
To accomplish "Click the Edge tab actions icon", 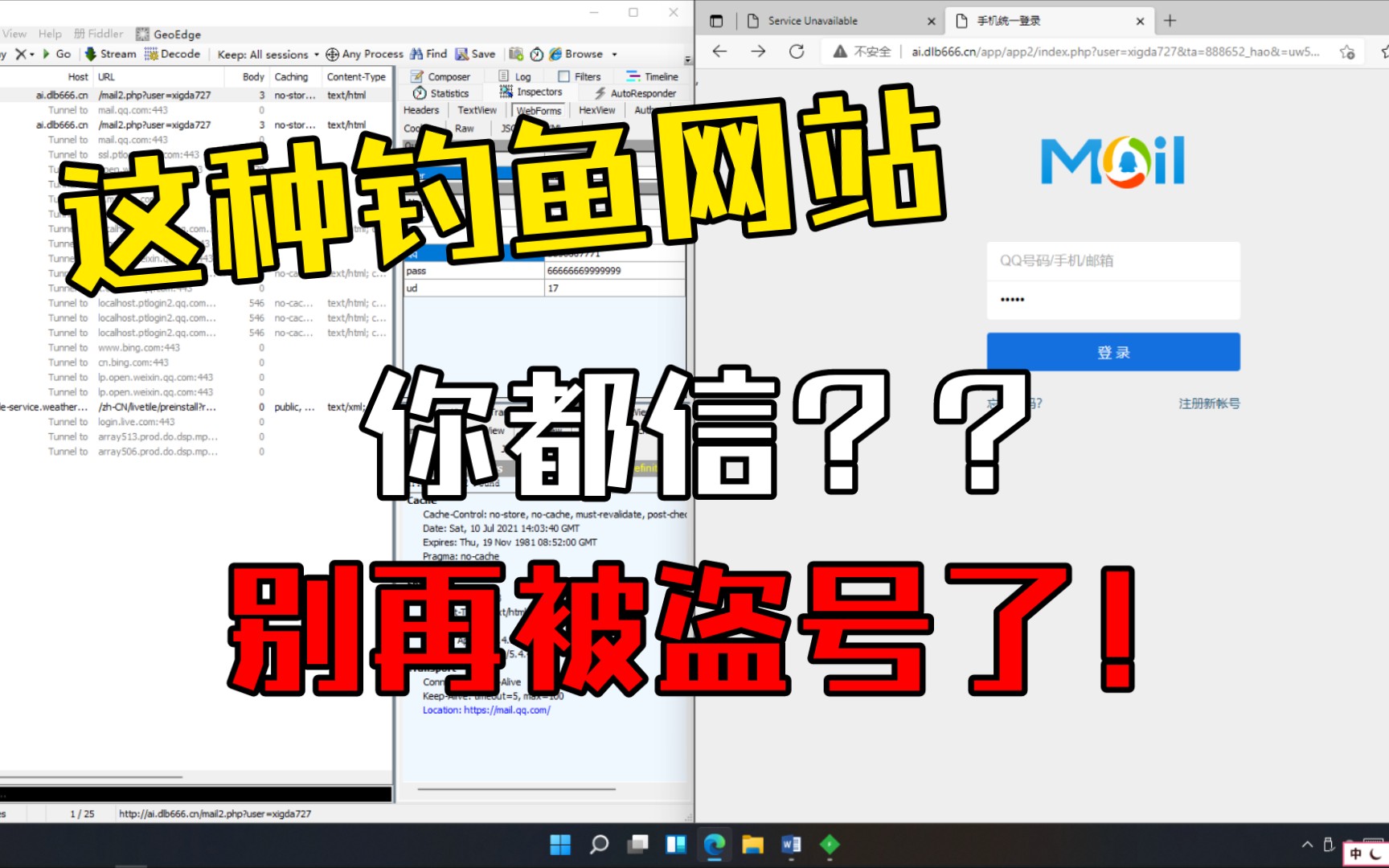I will (716, 21).
